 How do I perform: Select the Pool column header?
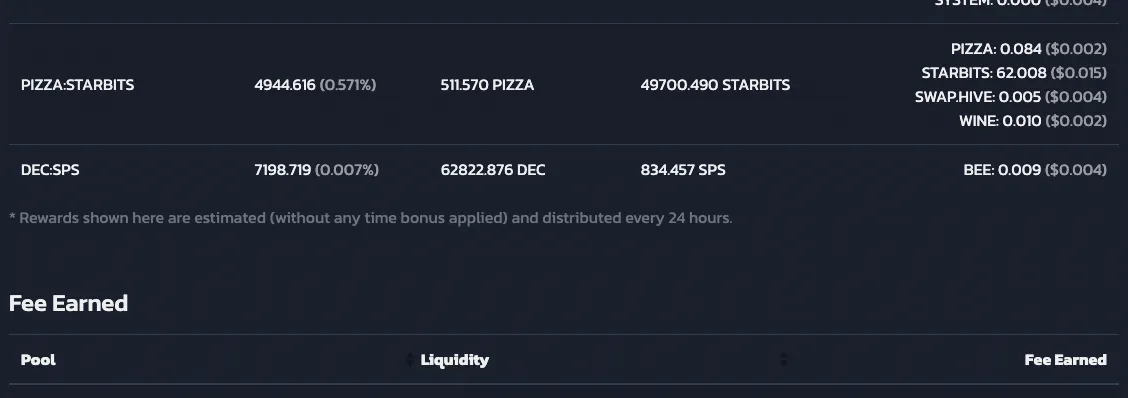coord(38,359)
